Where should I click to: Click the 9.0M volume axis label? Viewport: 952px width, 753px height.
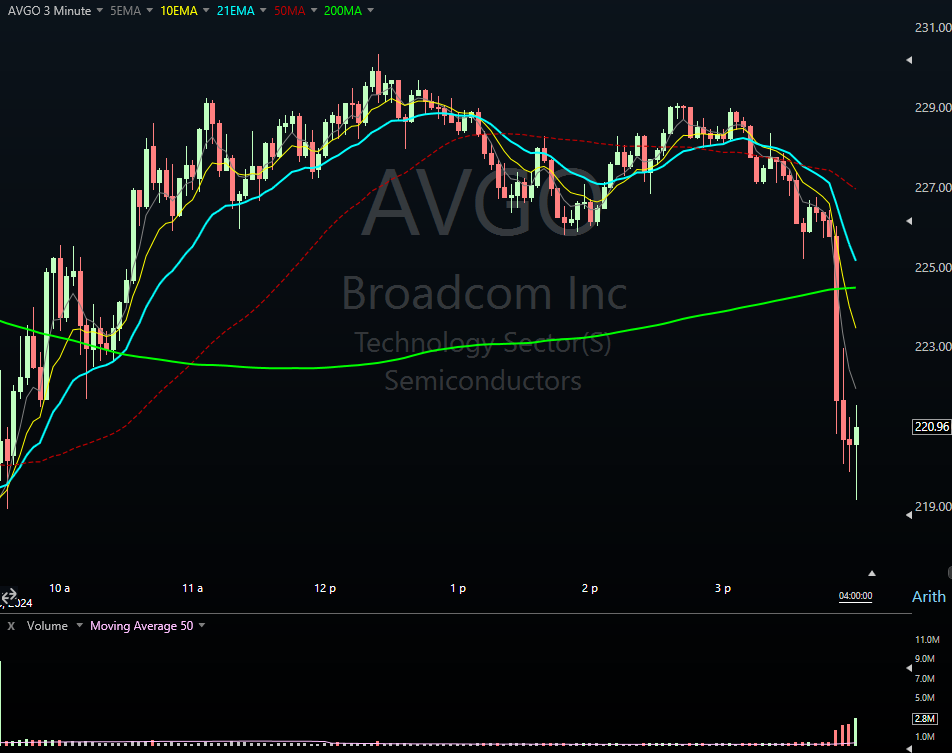(x=925, y=659)
